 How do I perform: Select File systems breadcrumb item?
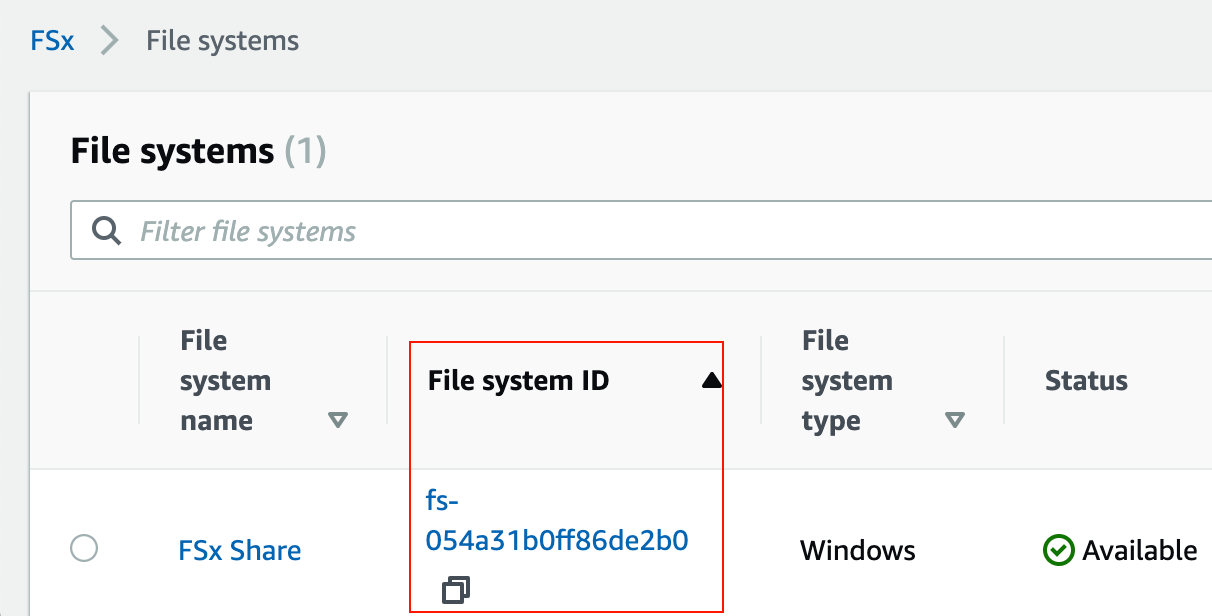pos(222,41)
